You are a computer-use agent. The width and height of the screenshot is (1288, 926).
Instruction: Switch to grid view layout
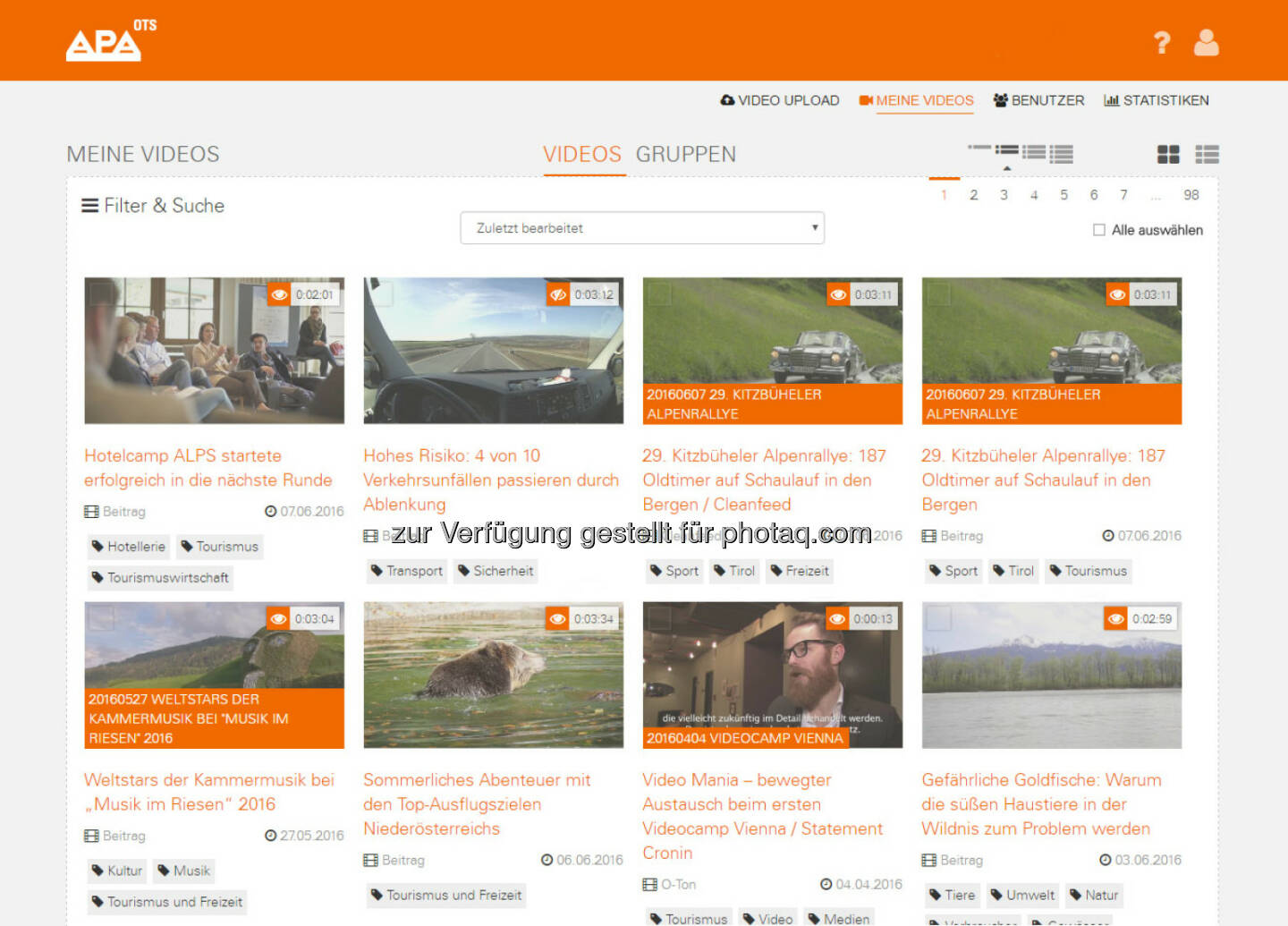click(1168, 155)
